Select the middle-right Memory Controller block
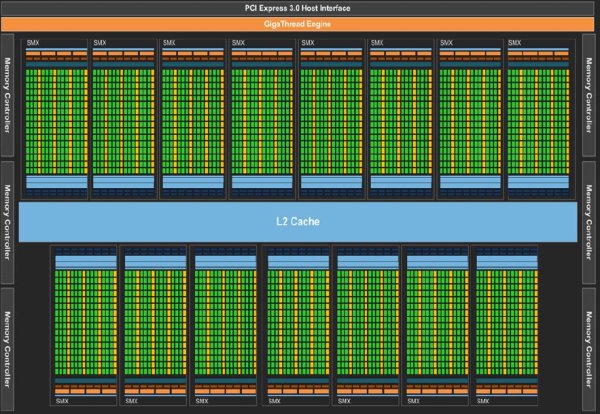Viewport: 600px width, 414px height. (590, 220)
